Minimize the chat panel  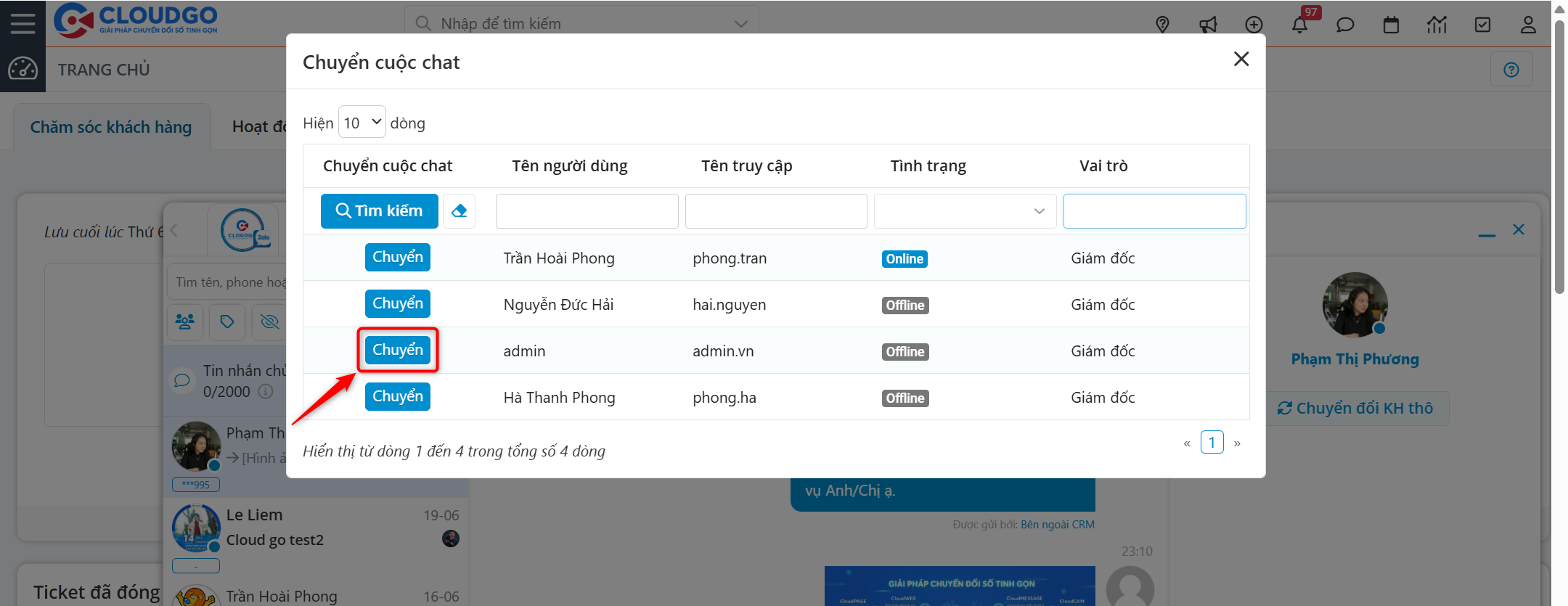[1487, 235]
